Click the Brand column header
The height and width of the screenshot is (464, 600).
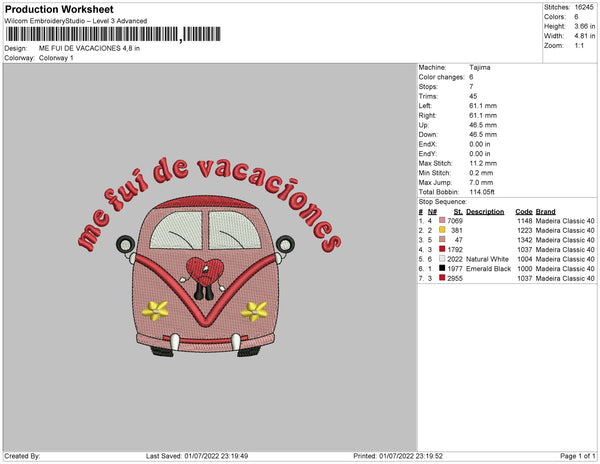[x=545, y=212]
